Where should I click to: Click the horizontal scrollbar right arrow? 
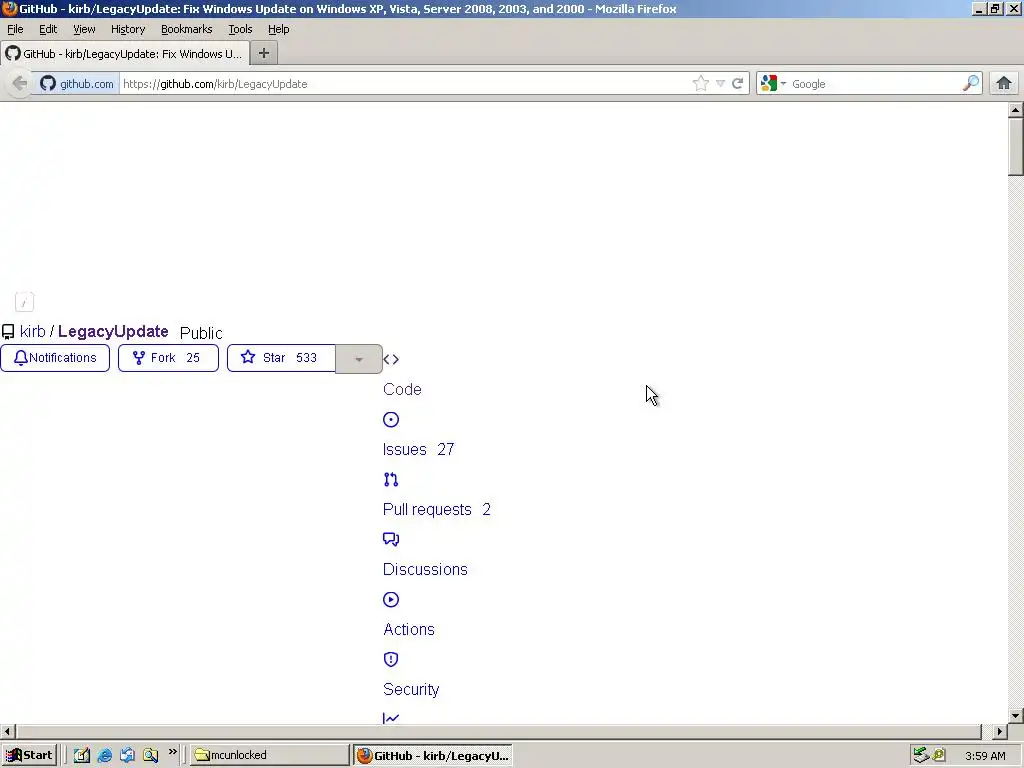pos(1000,731)
